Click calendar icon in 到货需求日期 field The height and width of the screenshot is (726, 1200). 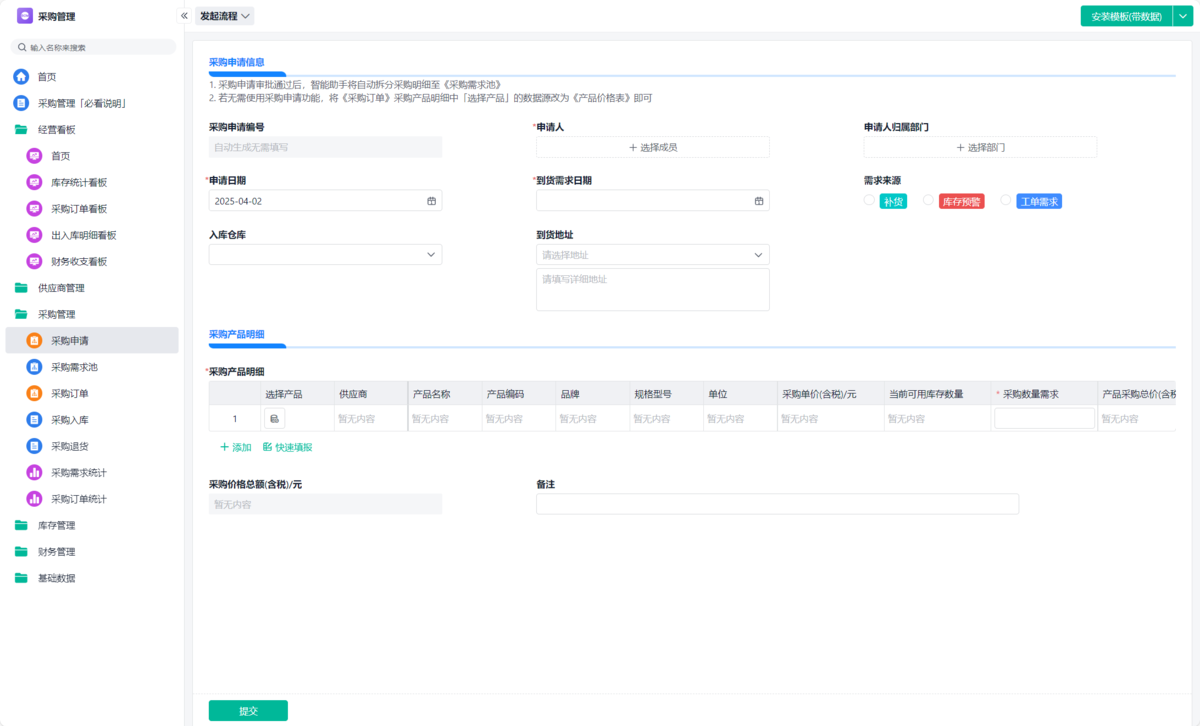click(759, 201)
